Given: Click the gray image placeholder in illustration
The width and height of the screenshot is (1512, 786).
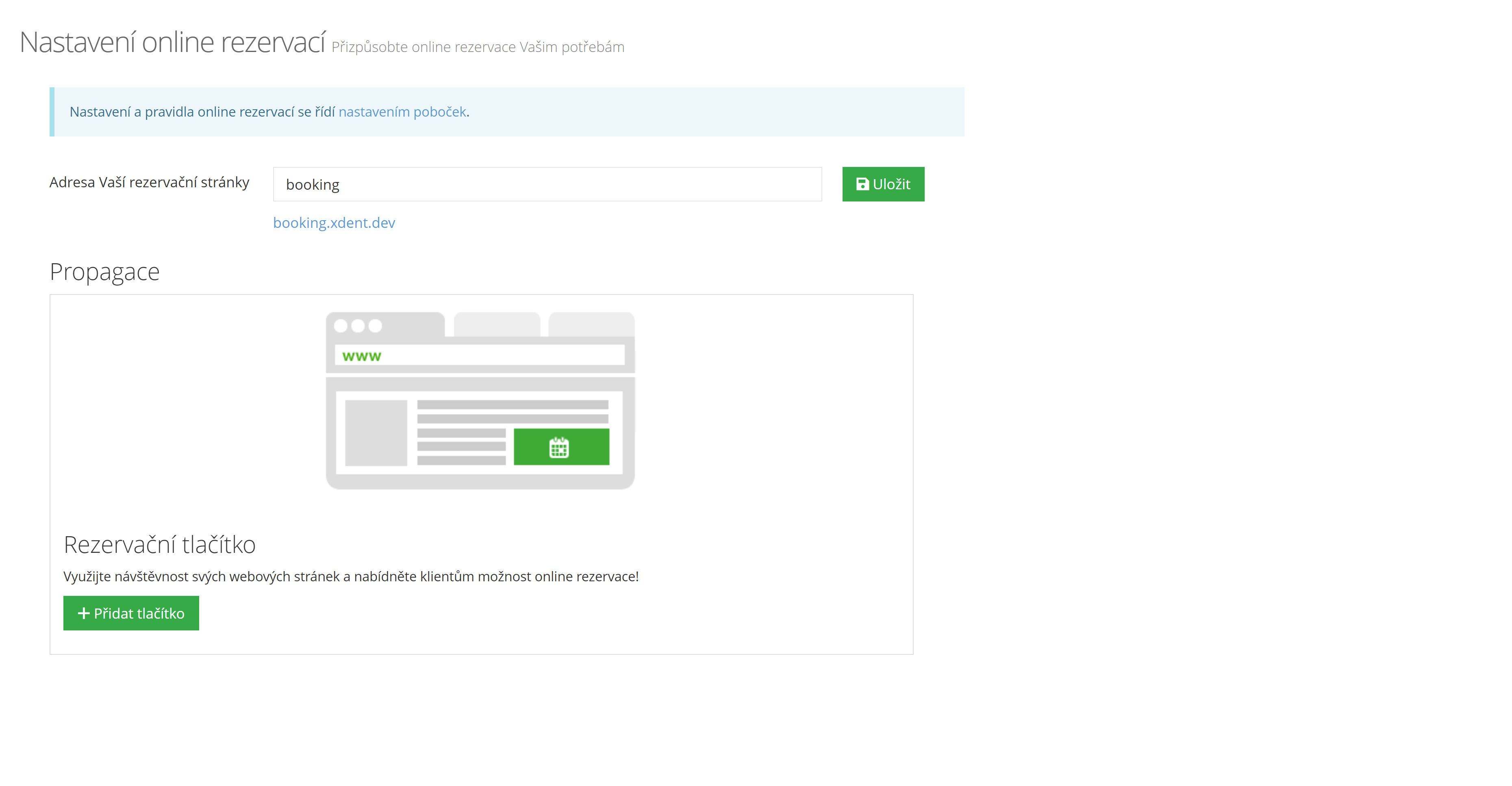Looking at the screenshot, I should pos(376,433).
